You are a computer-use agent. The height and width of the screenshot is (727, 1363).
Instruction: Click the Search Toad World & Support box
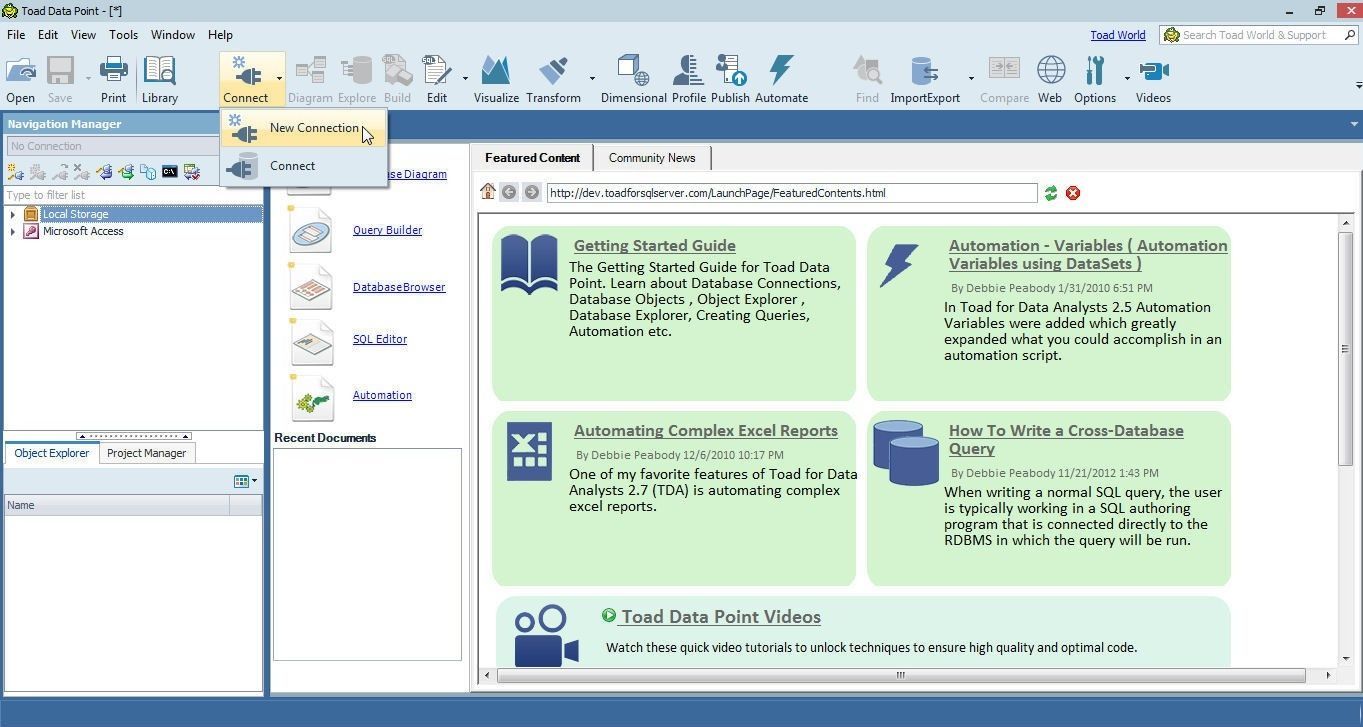coord(1260,35)
